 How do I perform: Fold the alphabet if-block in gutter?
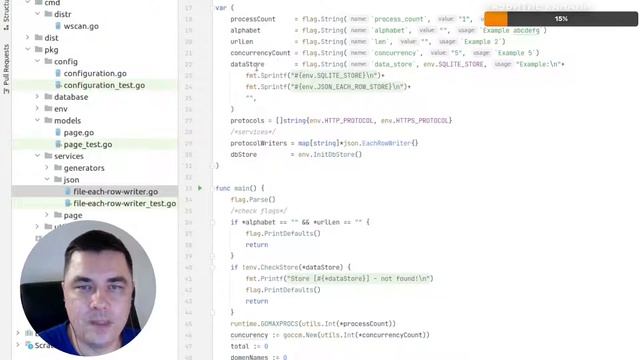tap(212, 222)
